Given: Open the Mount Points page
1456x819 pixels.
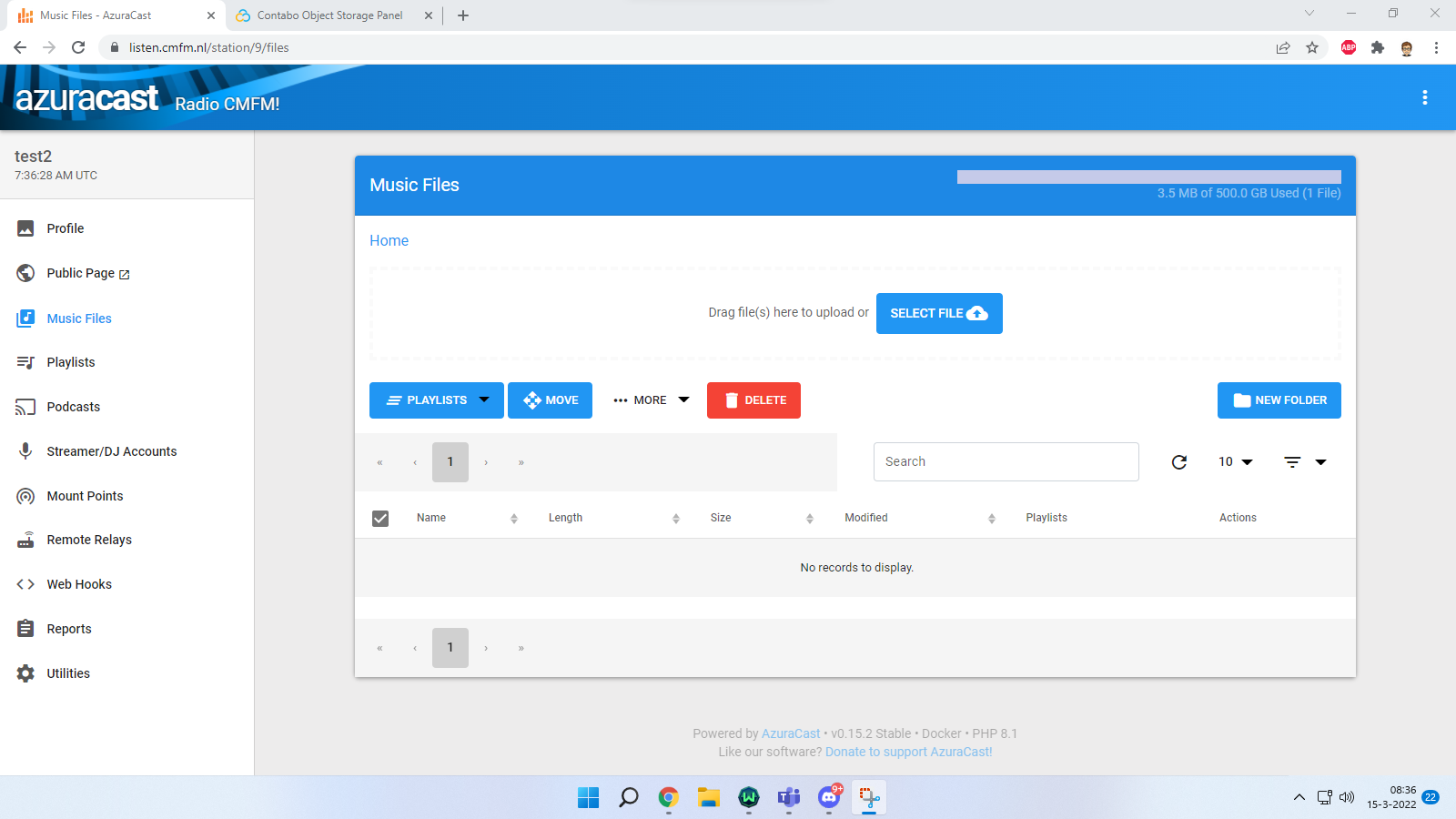Looking at the screenshot, I should [x=85, y=495].
